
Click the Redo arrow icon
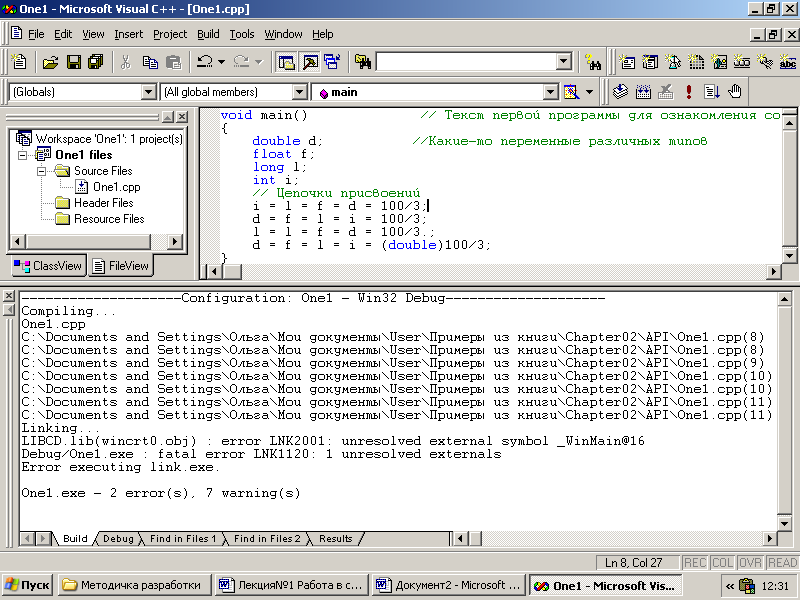pos(241,62)
